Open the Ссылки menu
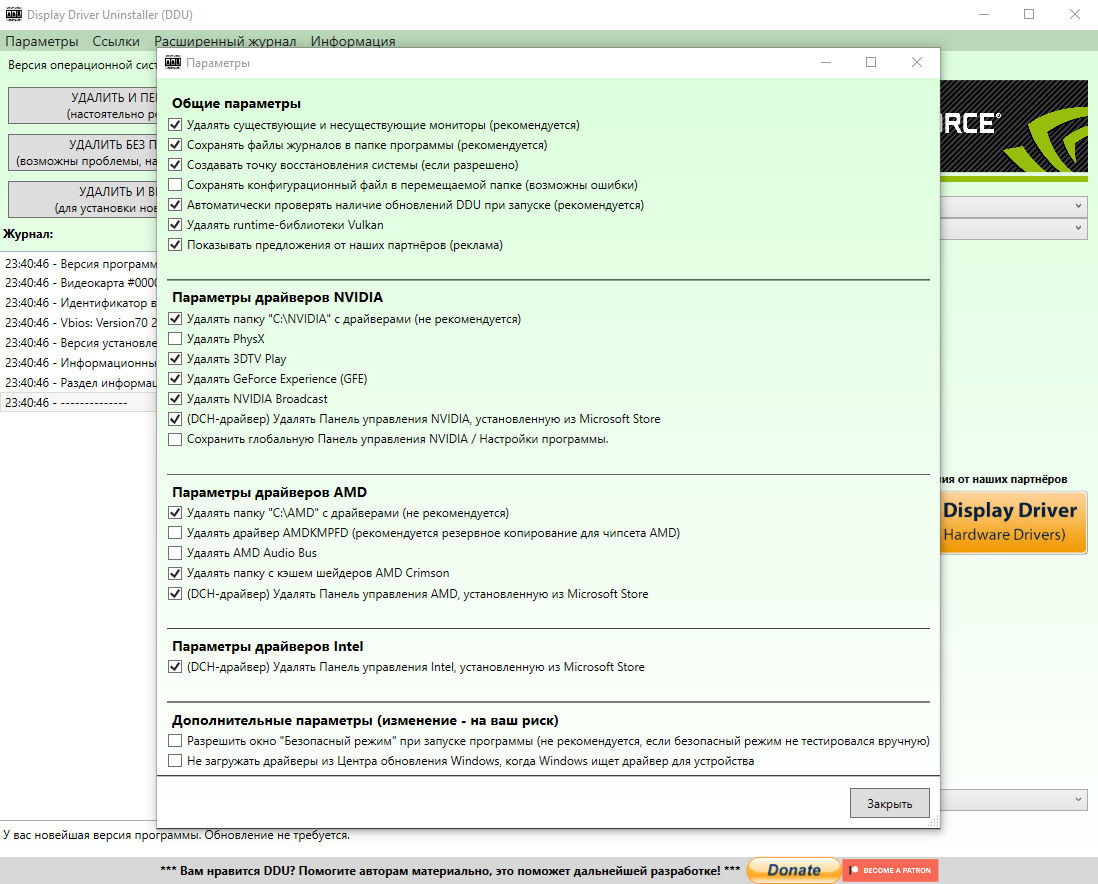This screenshot has width=1098, height=884. pos(116,41)
